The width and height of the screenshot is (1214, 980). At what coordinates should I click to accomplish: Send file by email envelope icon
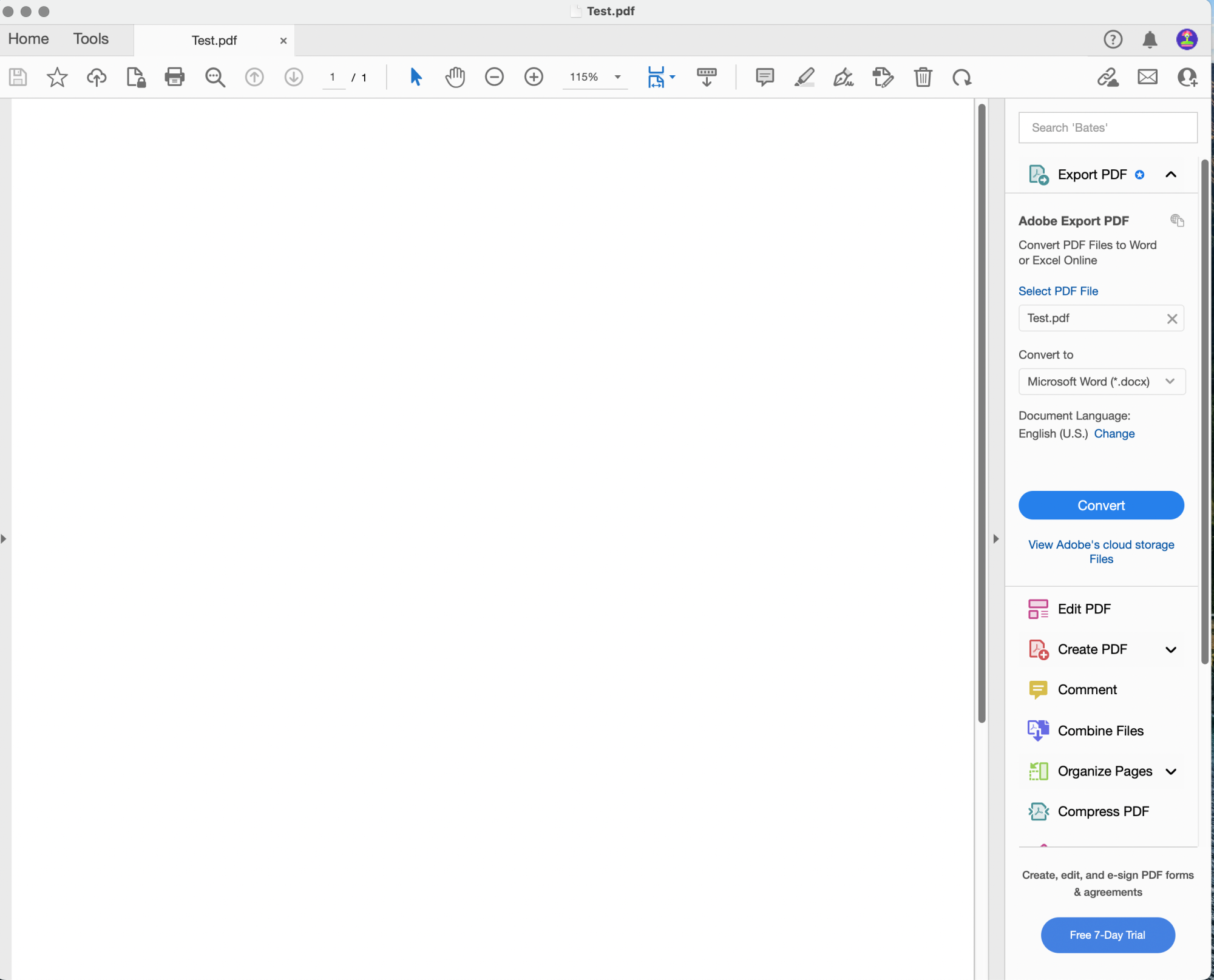click(x=1147, y=77)
